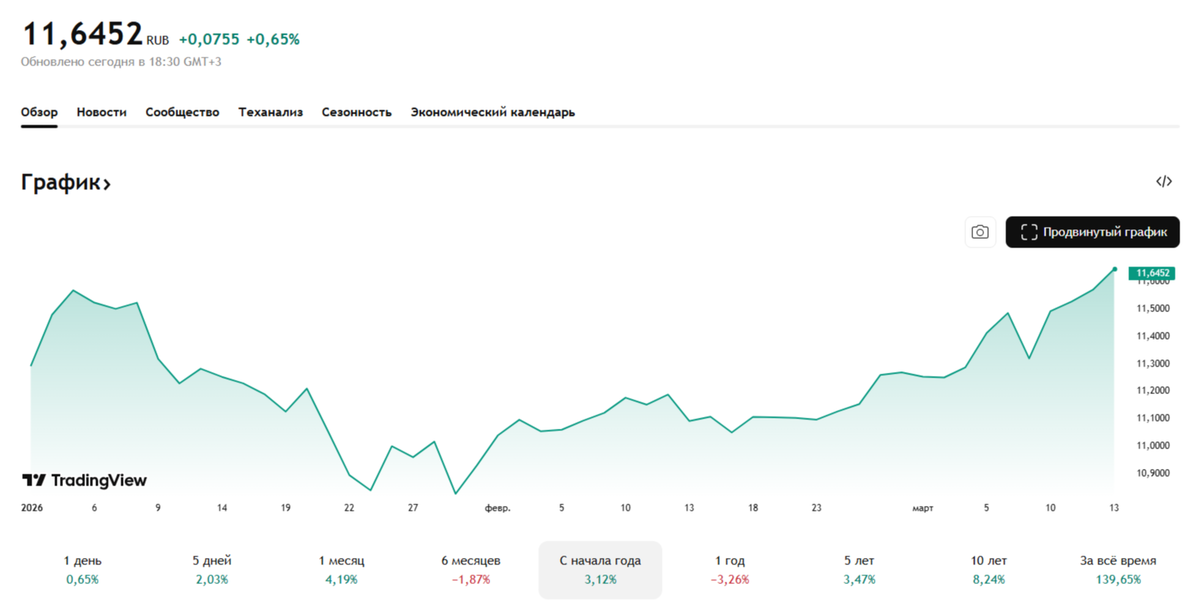This screenshot has height=610, width=1200.
Task: Click the 139,65% all-time return value
Action: [x=1118, y=579]
